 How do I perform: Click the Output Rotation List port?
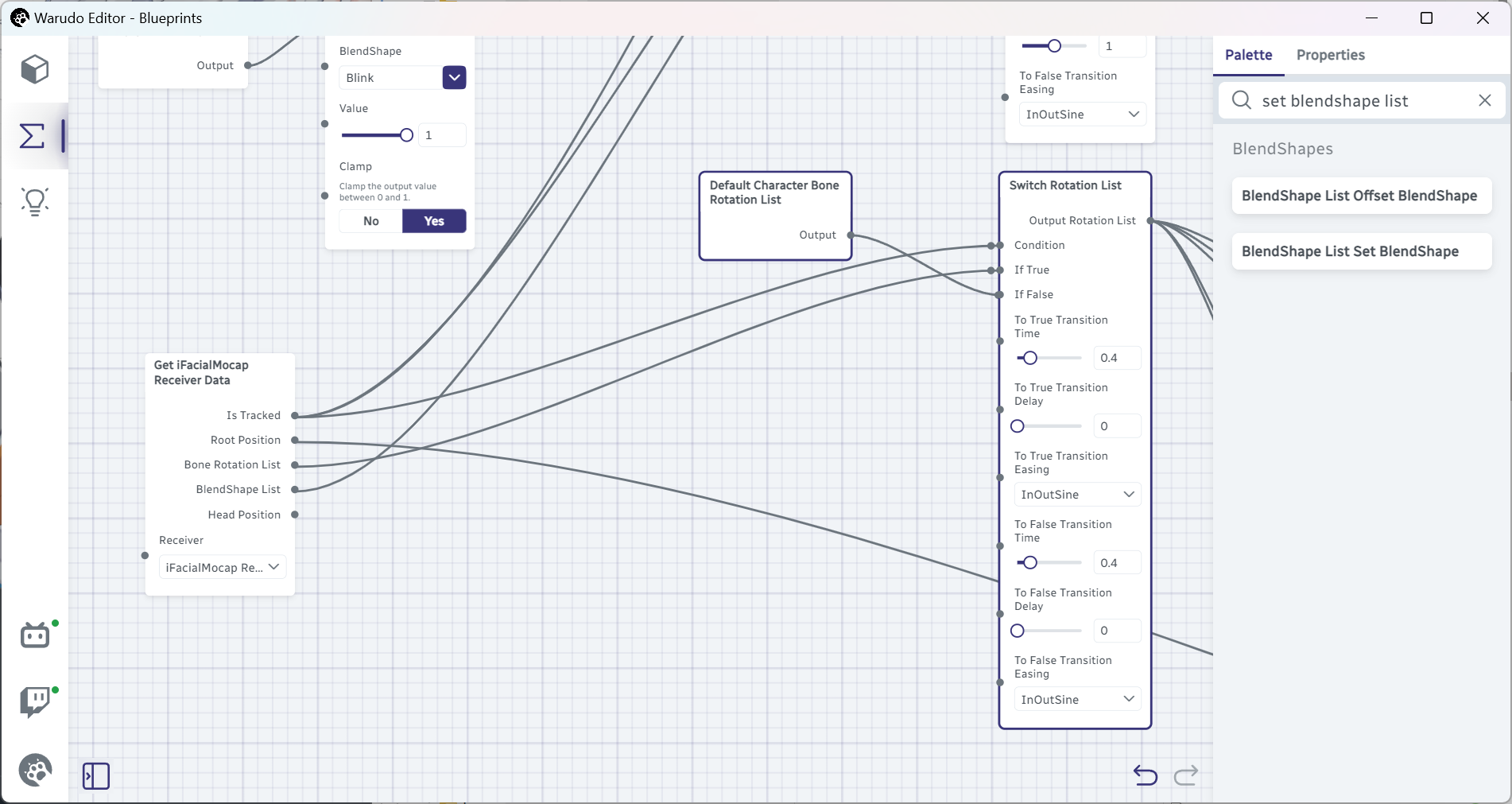tap(1150, 221)
